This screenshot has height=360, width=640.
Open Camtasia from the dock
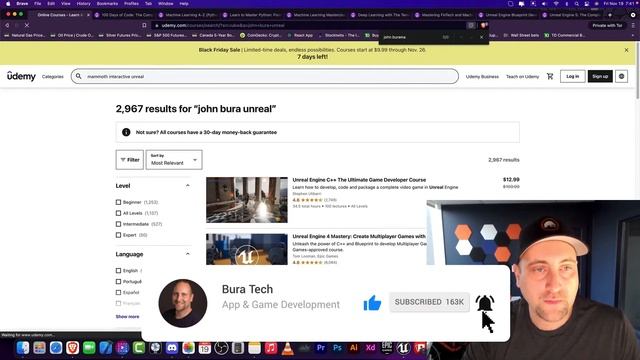tap(139, 348)
